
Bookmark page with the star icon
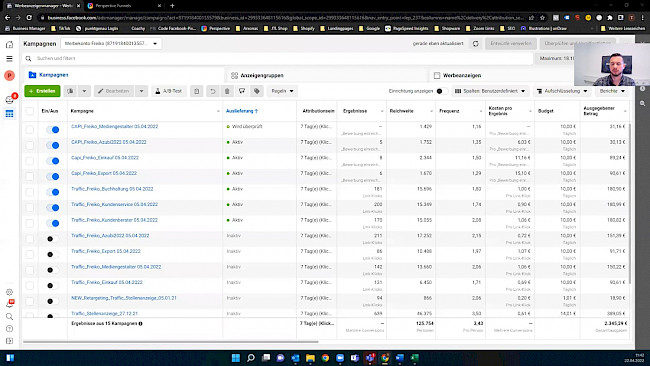click(542, 17)
